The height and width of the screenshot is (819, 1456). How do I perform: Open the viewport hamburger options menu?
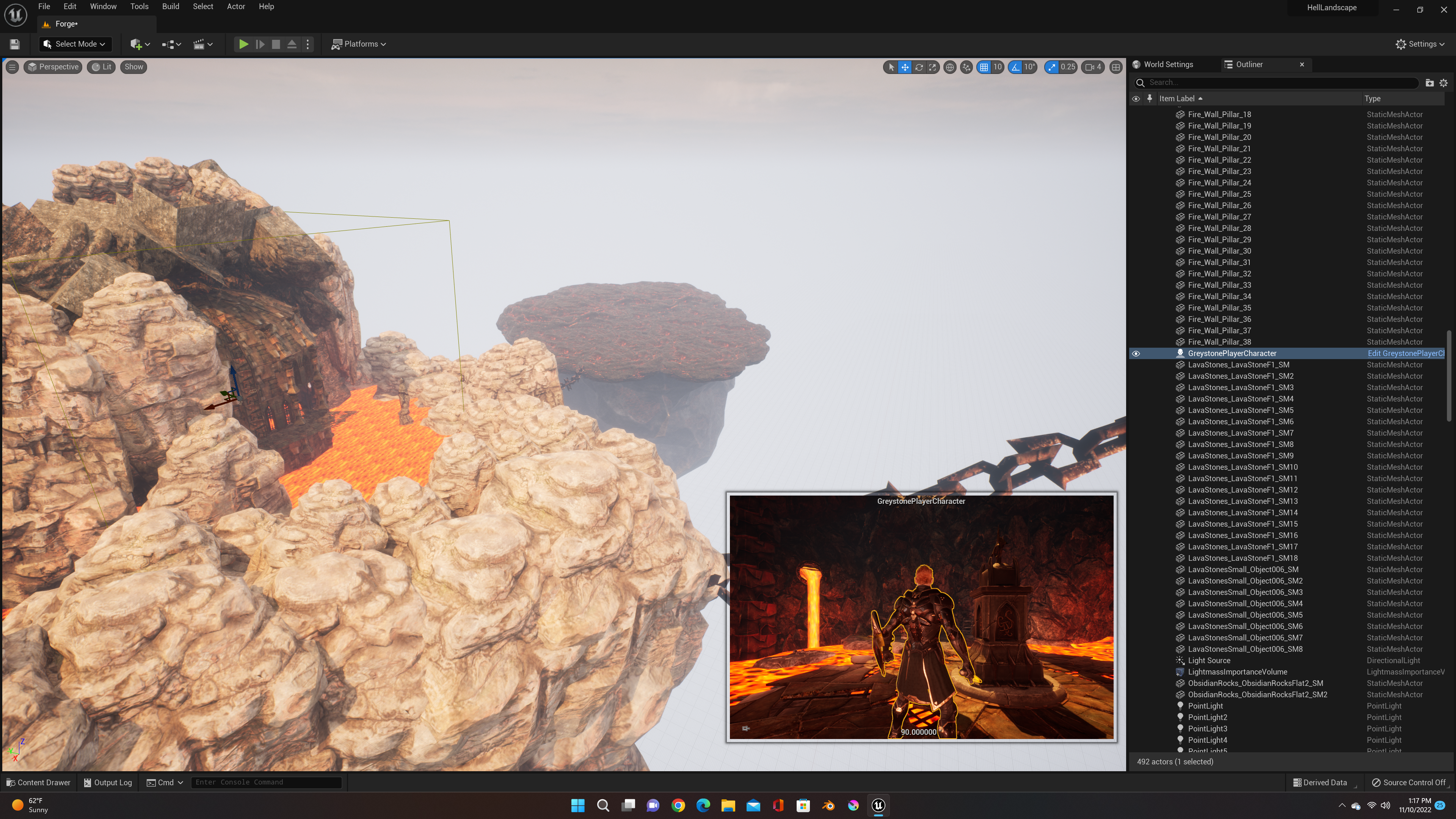coord(12,67)
